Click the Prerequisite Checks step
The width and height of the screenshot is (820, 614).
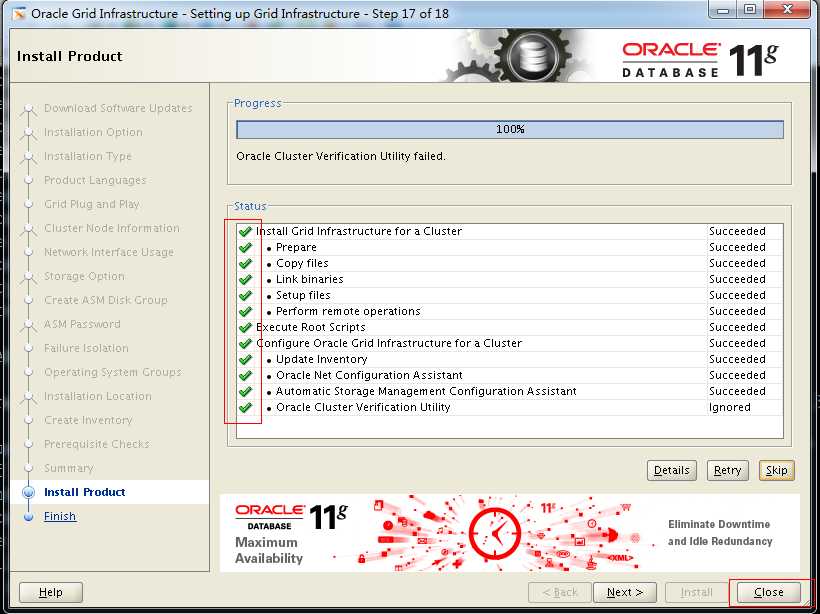97,444
